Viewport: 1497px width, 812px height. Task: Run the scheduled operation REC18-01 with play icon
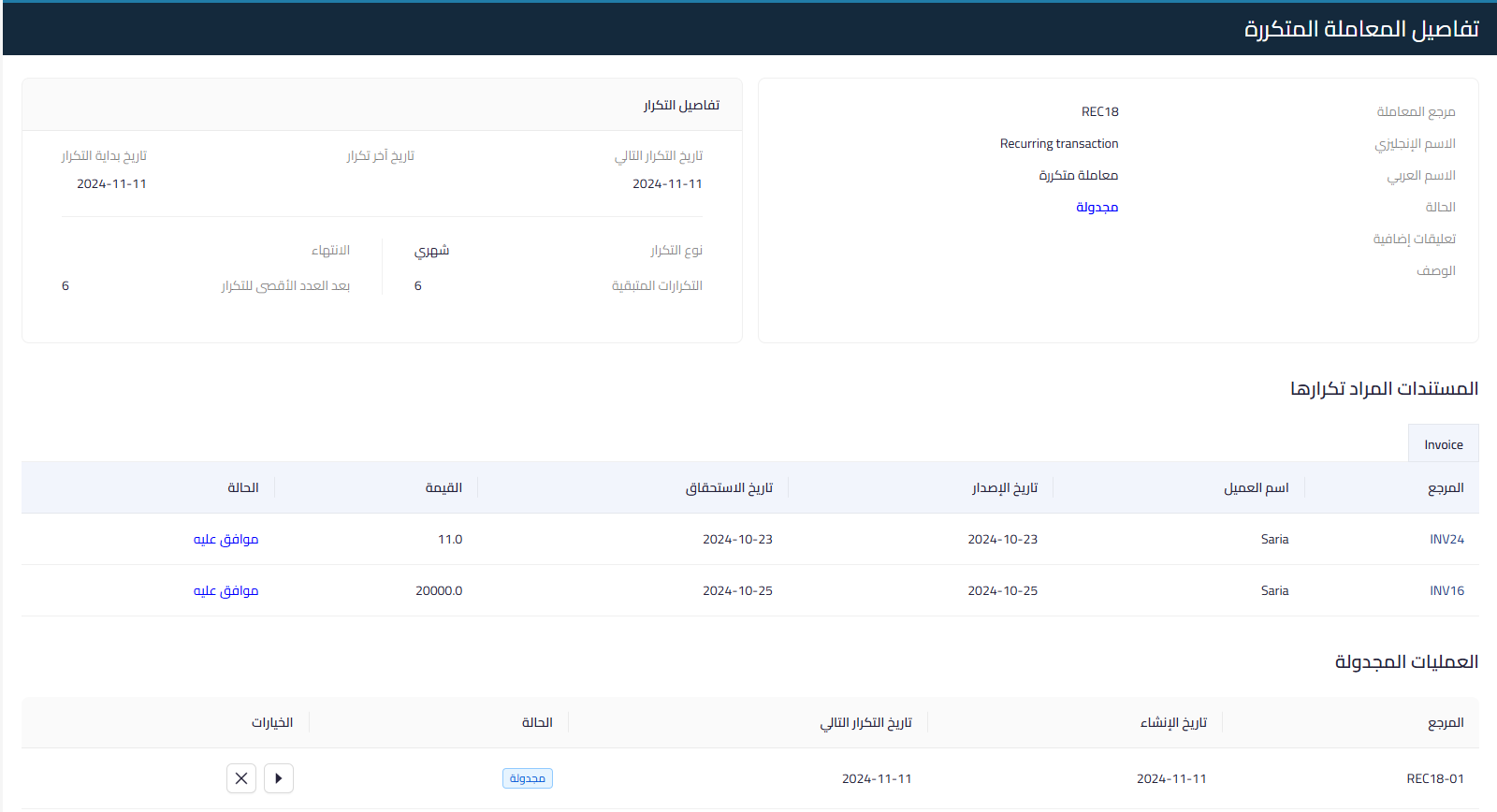tap(279, 778)
